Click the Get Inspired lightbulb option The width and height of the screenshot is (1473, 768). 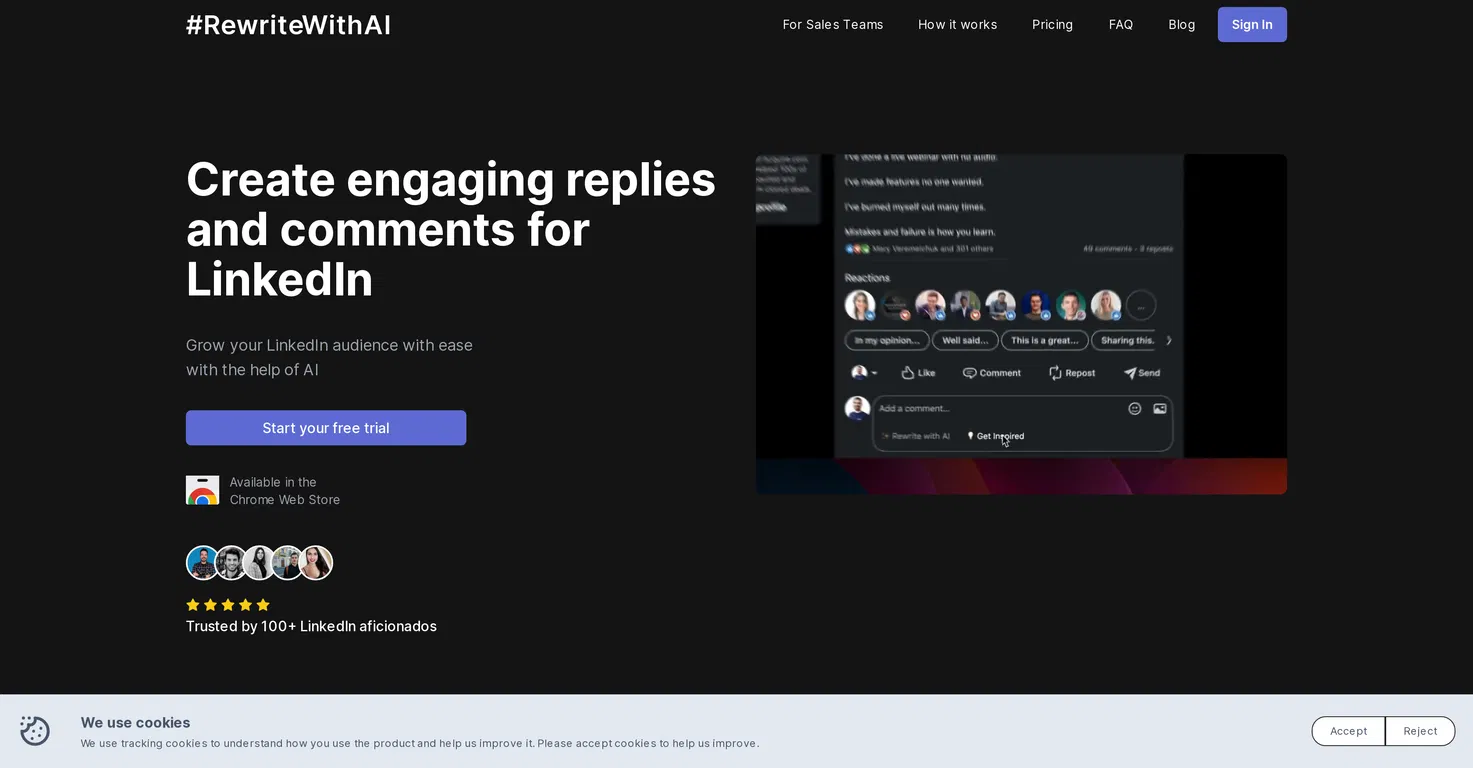(x=996, y=436)
